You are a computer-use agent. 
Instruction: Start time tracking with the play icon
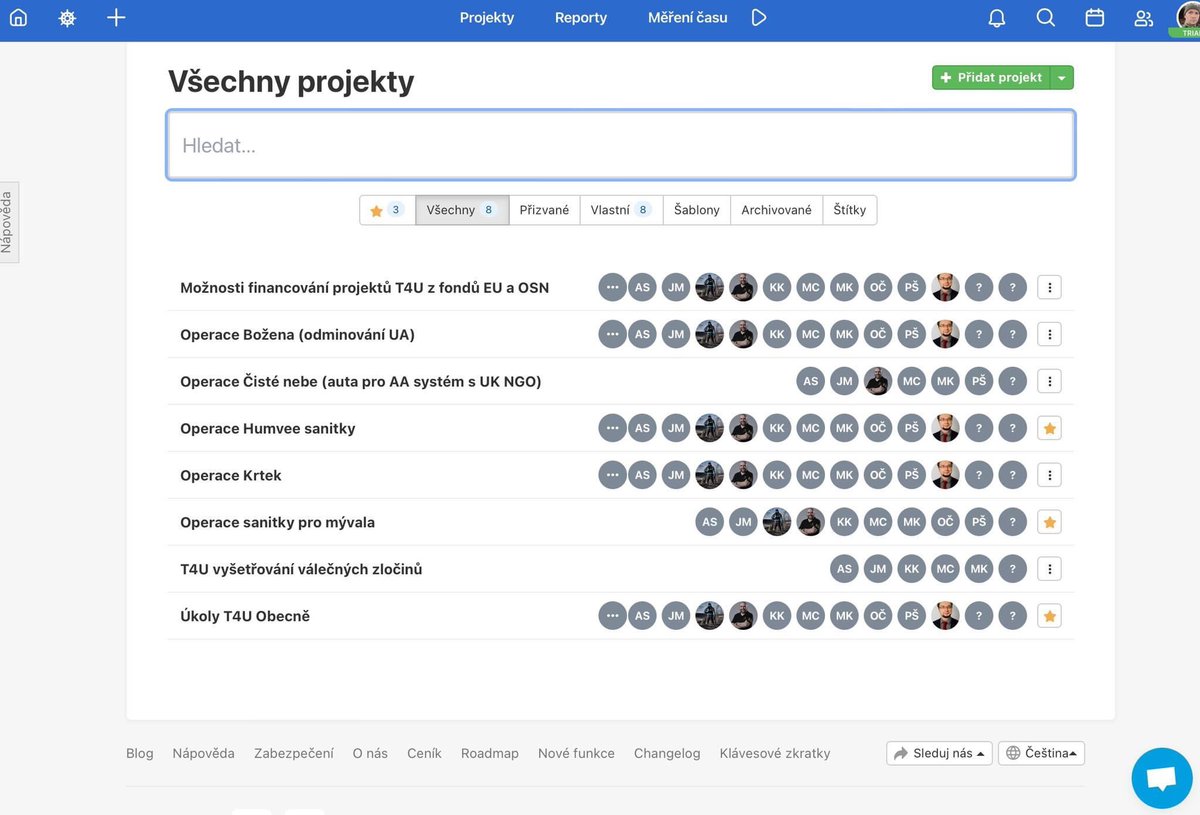coord(758,17)
